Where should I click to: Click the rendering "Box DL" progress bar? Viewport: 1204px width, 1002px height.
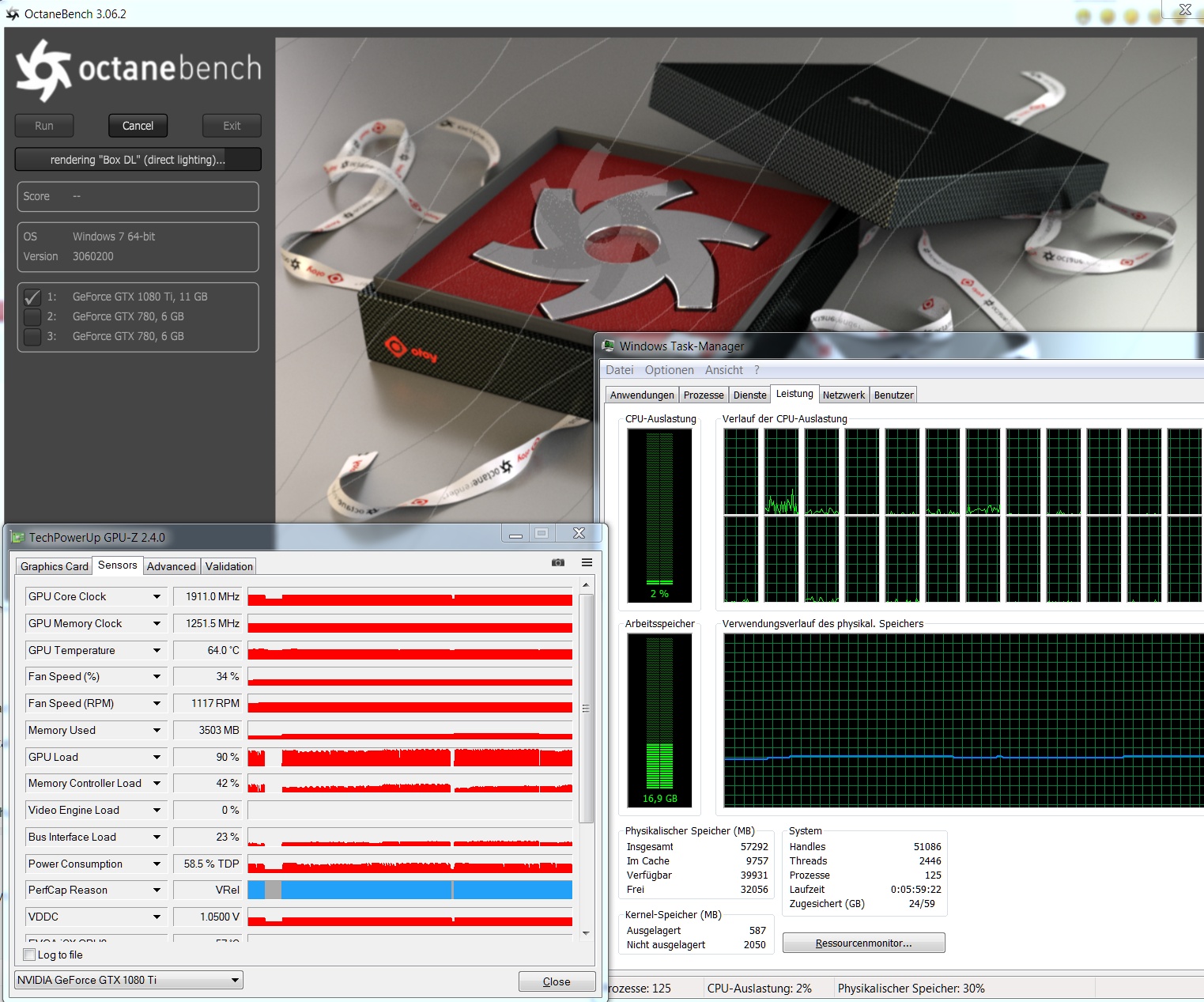(138, 160)
